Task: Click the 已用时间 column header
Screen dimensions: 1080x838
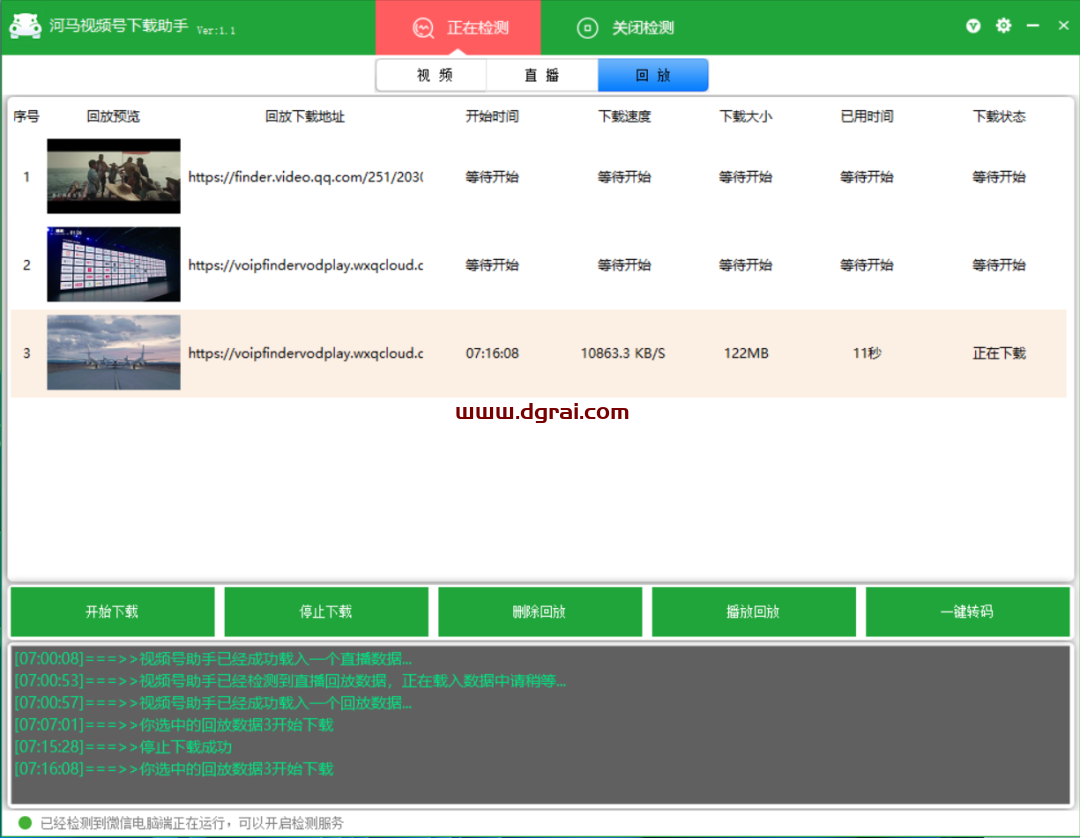Action: 866,116
